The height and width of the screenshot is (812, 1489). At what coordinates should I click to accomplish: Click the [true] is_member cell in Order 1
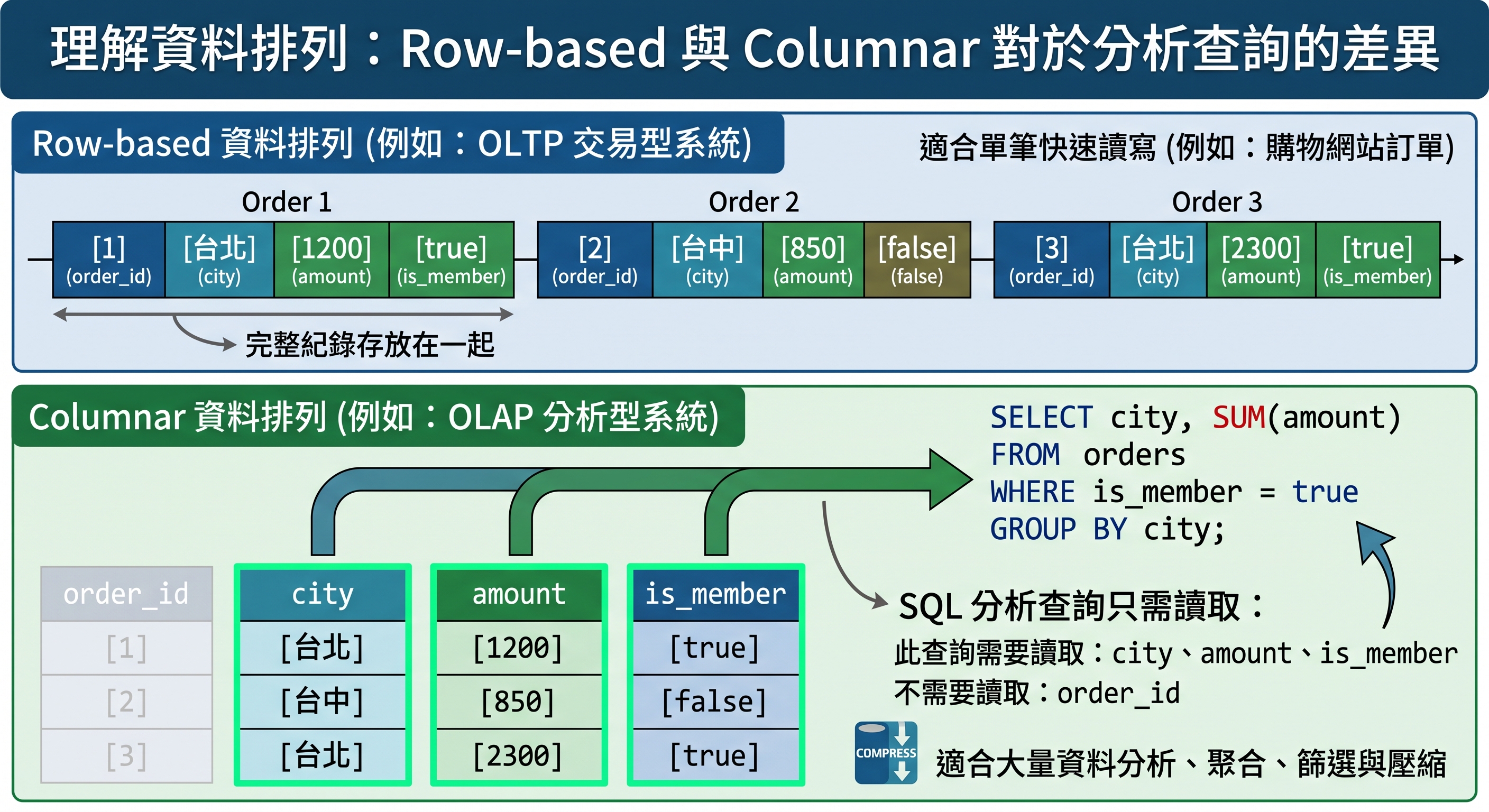pyautogui.click(x=452, y=260)
